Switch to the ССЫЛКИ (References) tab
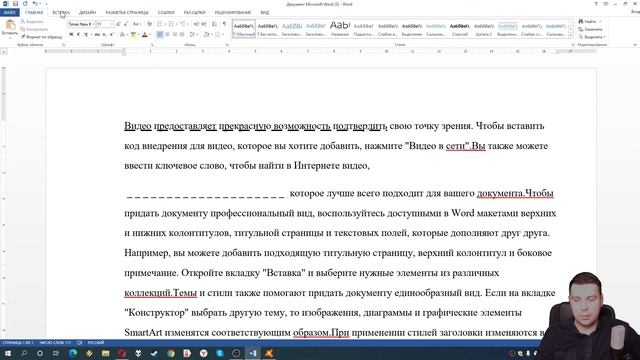 click(166, 12)
